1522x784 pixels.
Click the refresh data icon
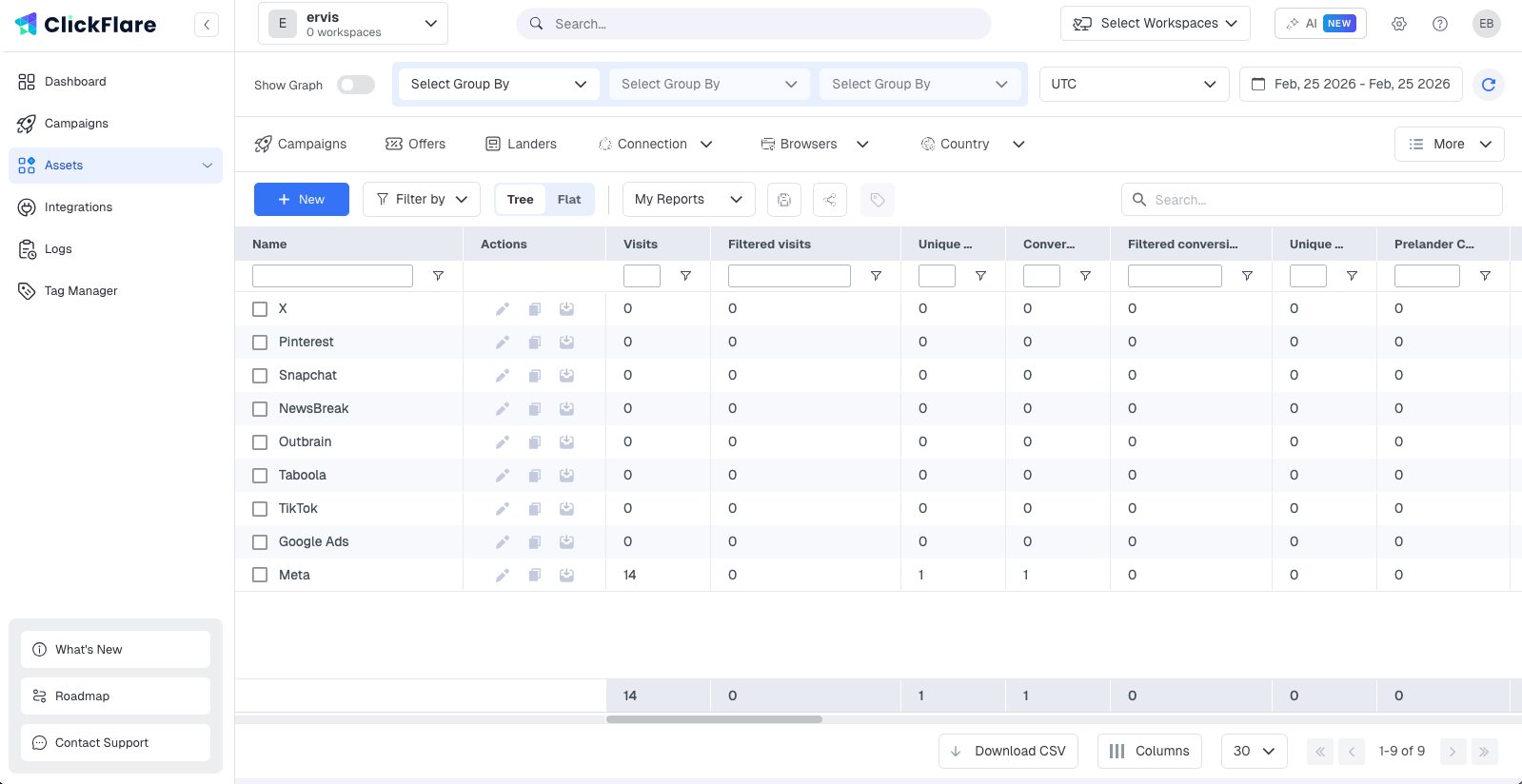tap(1488, 85)
